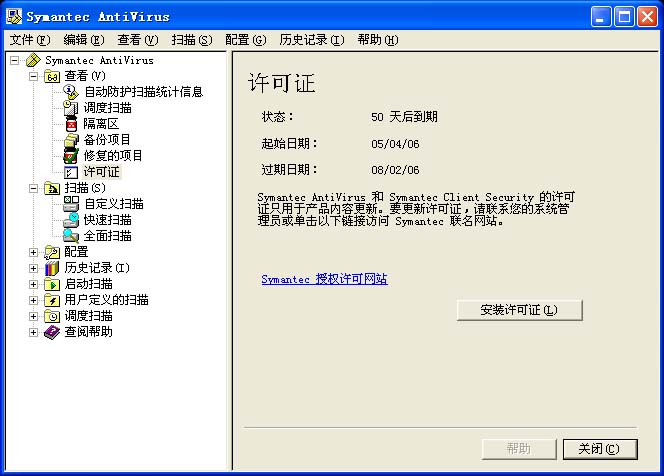Expand the bottom 调度扫描 tree node
This screenshot has width=664, height=476.
(x=33, y=316)
